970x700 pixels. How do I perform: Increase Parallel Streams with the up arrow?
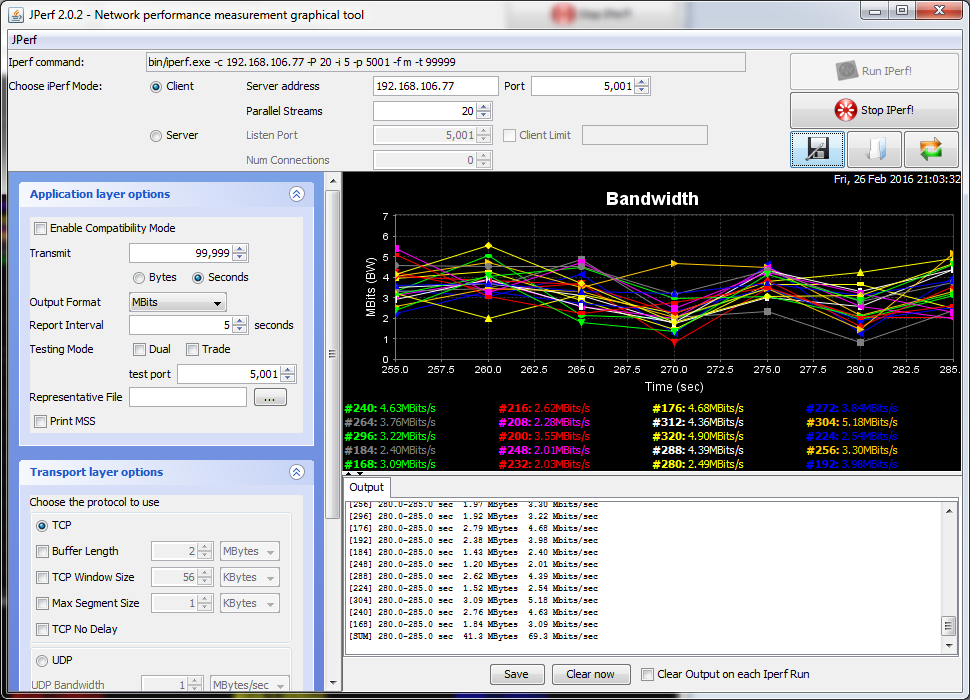(484, 107)
